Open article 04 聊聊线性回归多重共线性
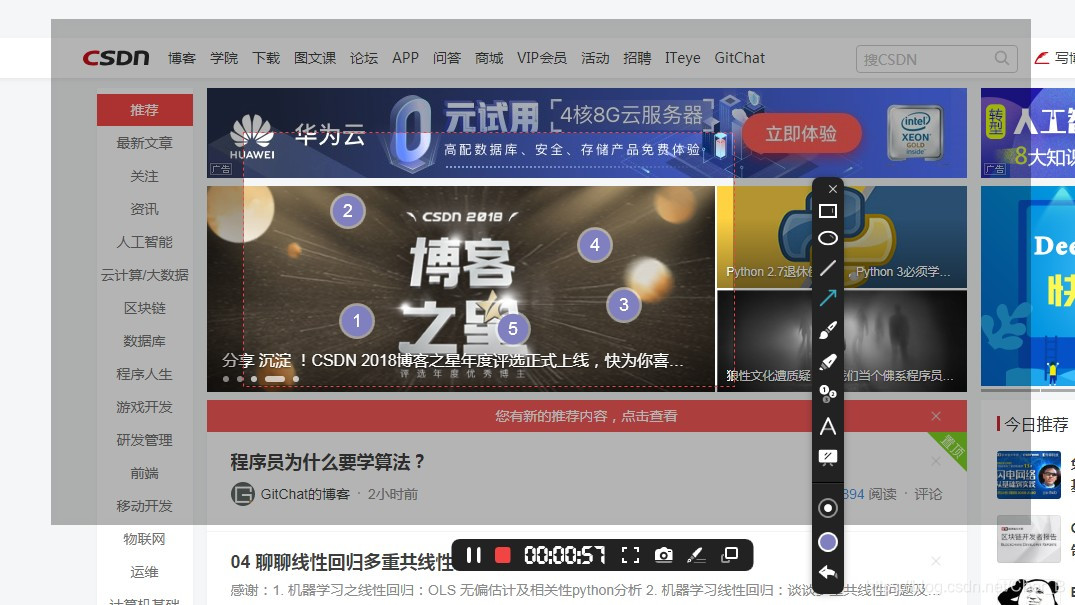The height and width of the screenshot is (605, 1075). (x=341, y=562)
